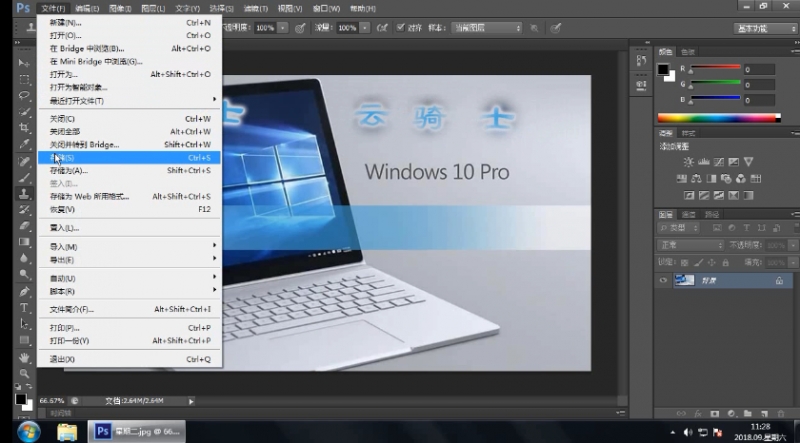Screen dimensions: 800x443
Task: Open the layer filter type (类型) dropdown
Action: [679, 228]
